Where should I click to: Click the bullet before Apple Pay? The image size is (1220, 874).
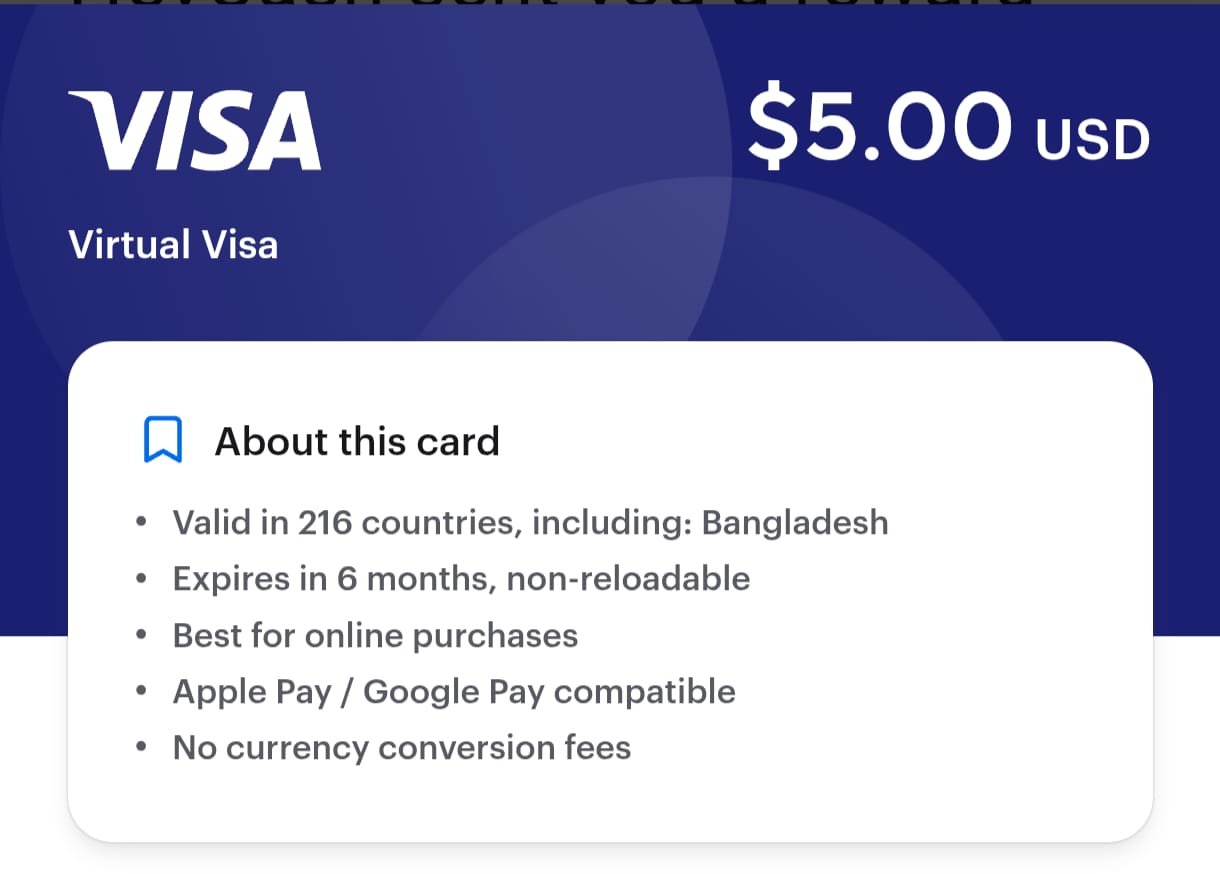[142, 692]
